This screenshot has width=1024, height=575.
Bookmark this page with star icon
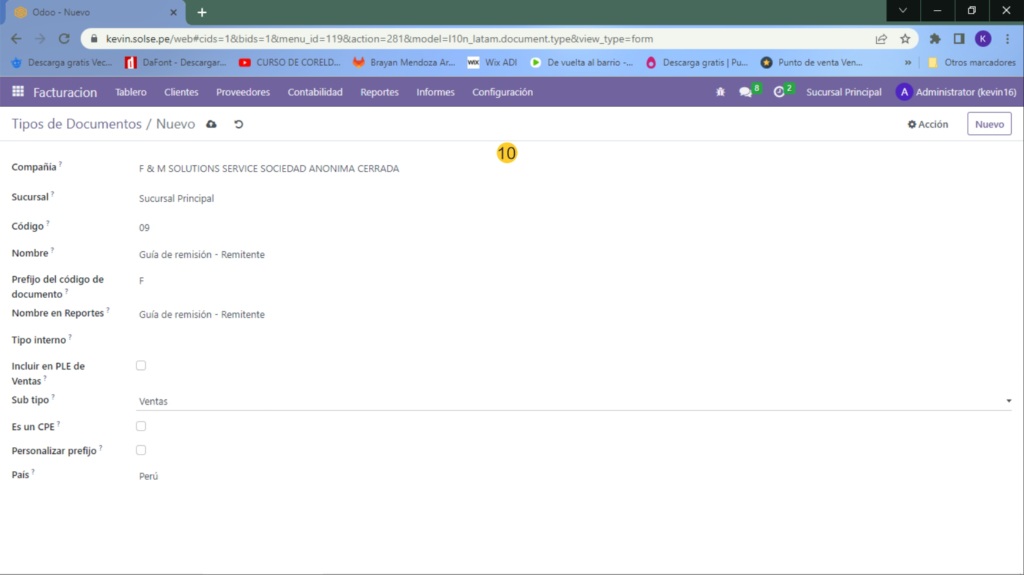pyautogui.click(x=905, y=39)
